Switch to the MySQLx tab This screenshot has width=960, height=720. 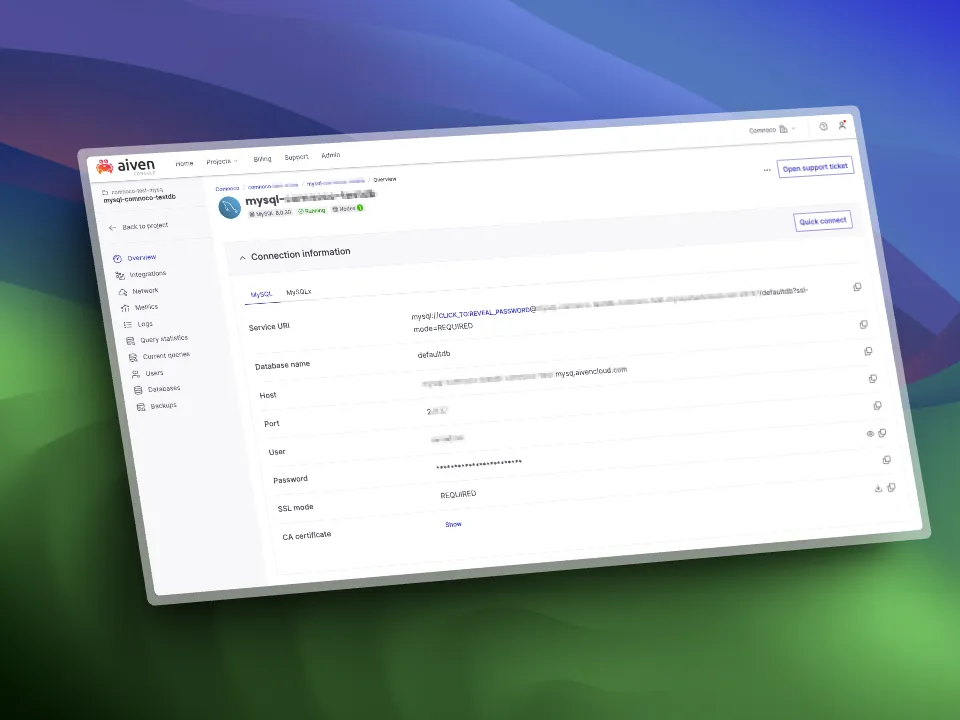298,292
